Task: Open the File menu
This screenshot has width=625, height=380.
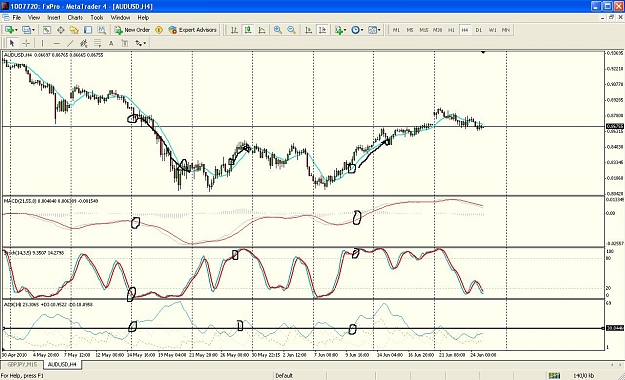Action: [17, 18]
